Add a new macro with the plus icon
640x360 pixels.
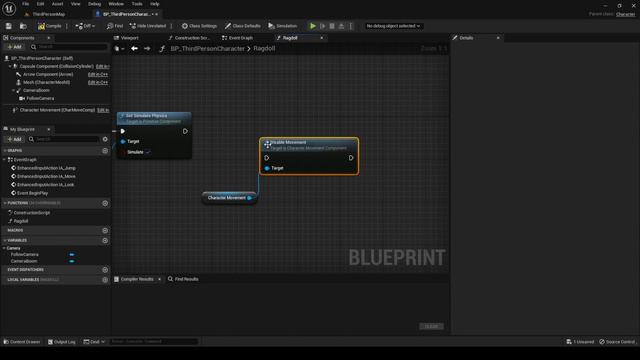coord(105,230)
